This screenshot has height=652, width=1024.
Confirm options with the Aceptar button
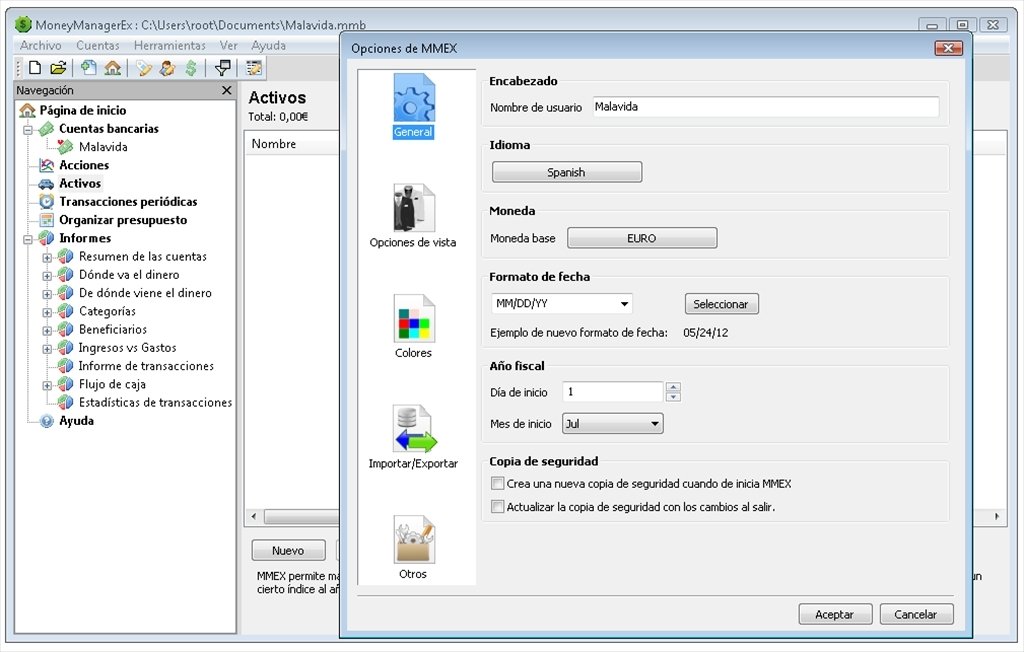click(835, 614)
